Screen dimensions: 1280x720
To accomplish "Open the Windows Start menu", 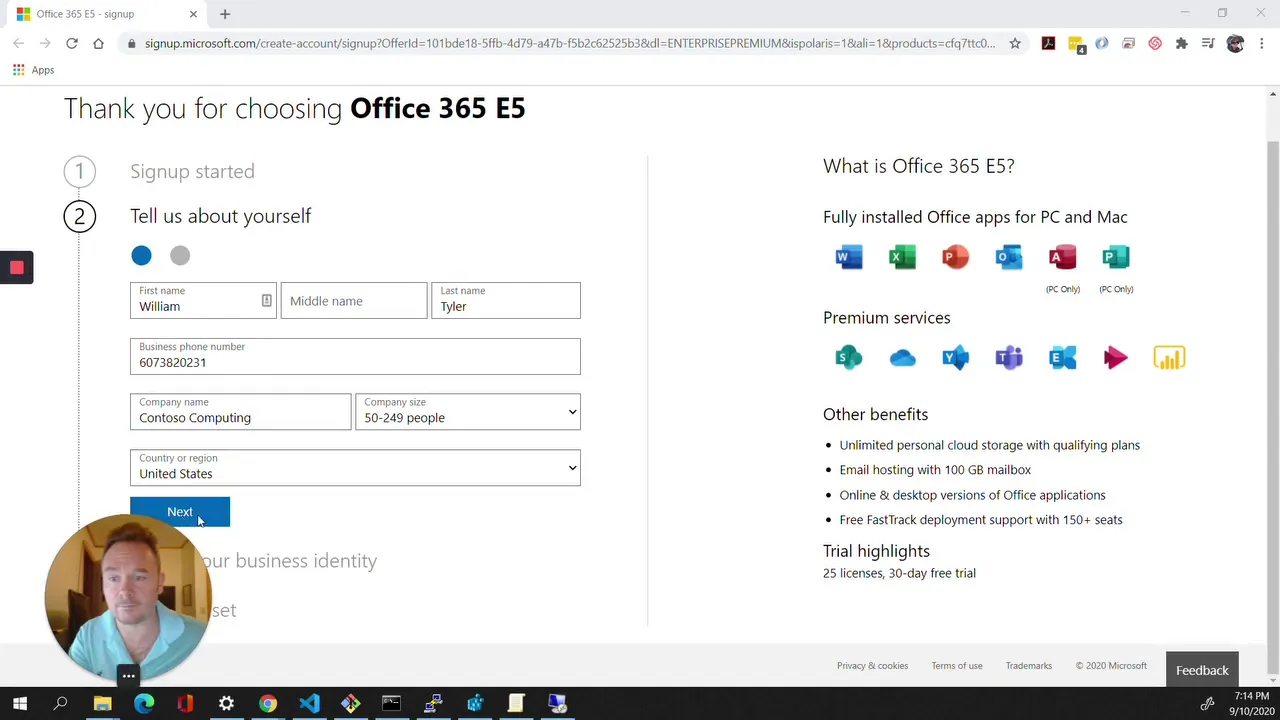I will pyautogui.click(x=20, y=704).
